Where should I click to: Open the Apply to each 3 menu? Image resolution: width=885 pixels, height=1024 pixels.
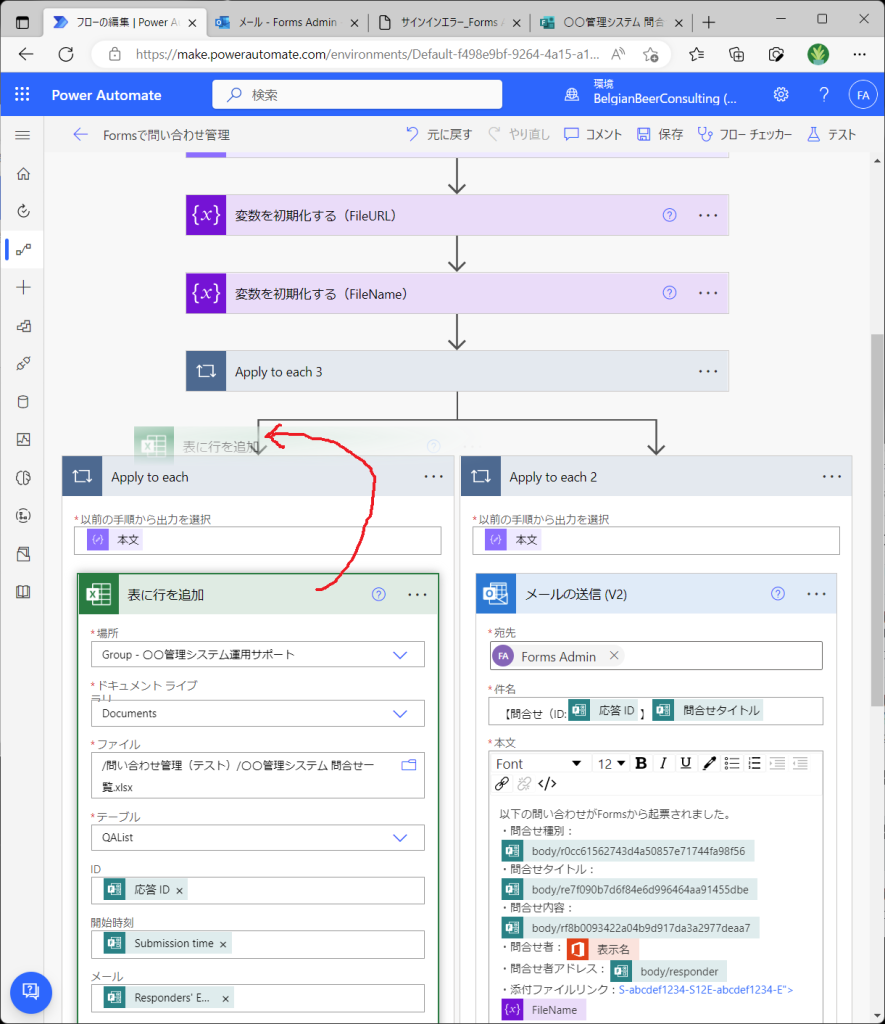point(708,371)
